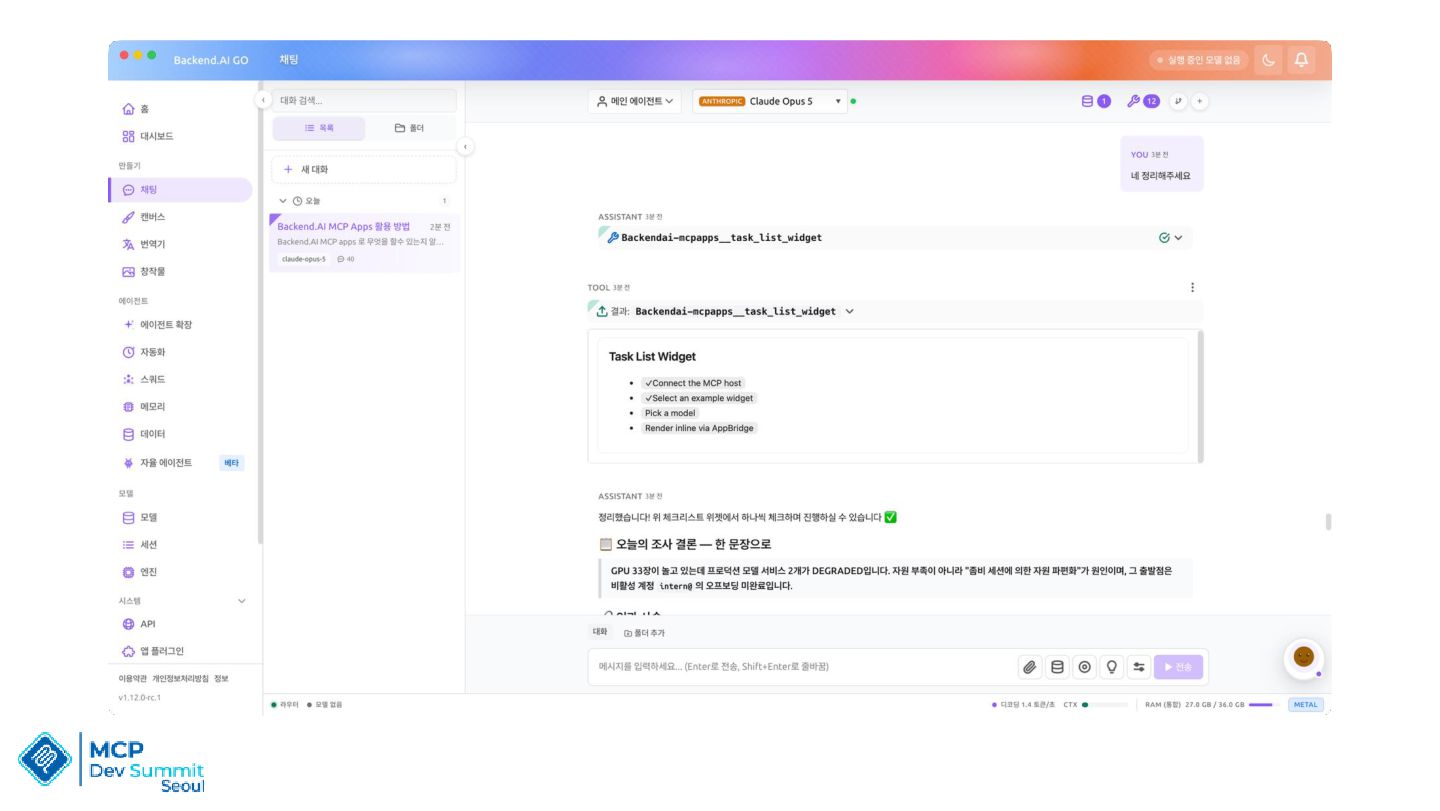Screen dimensions: 1440x811
Task: Start a 새 대화 new conversation
Action: tap(364, 170)
